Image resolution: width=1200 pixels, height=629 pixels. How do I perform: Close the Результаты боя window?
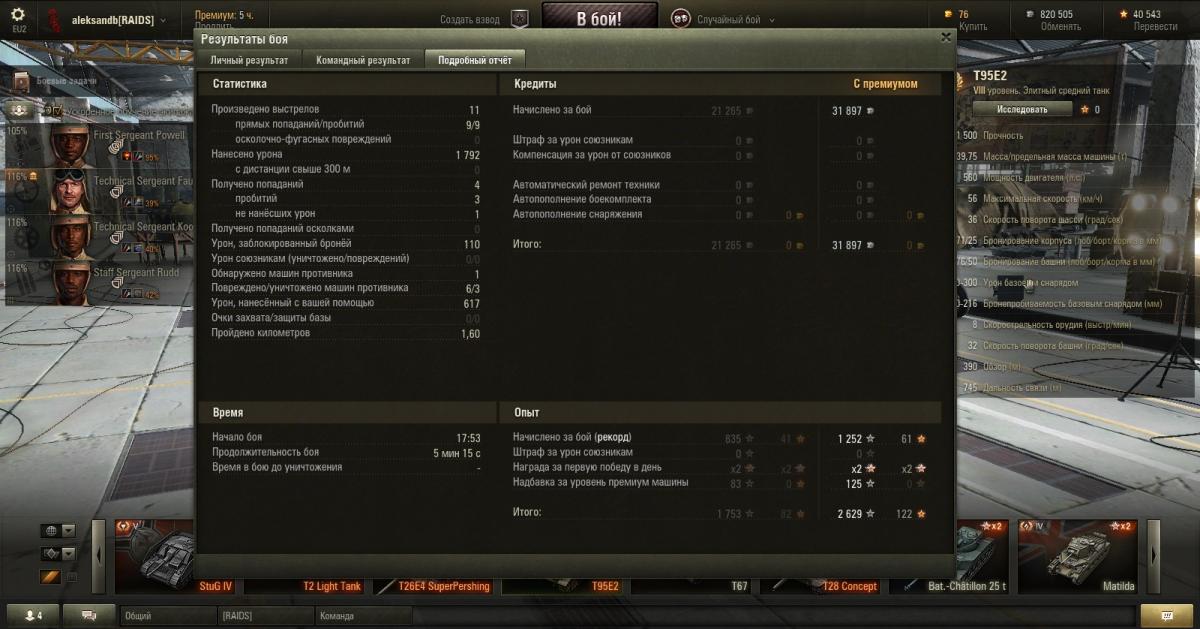pos(946,37)
